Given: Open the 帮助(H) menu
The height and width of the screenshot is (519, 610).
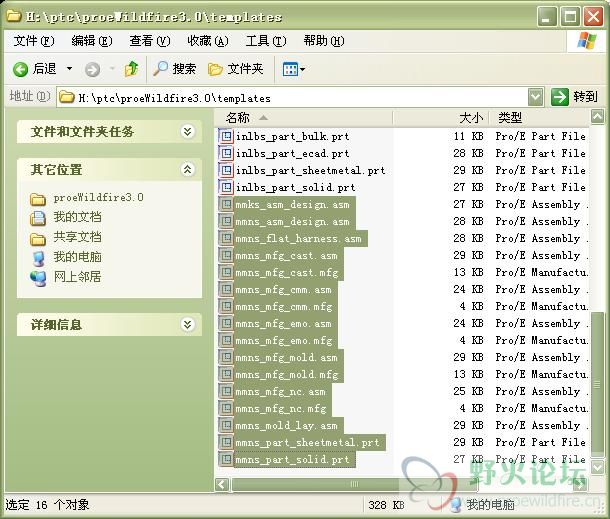Looking at the screenshot, I should point(324,41).
